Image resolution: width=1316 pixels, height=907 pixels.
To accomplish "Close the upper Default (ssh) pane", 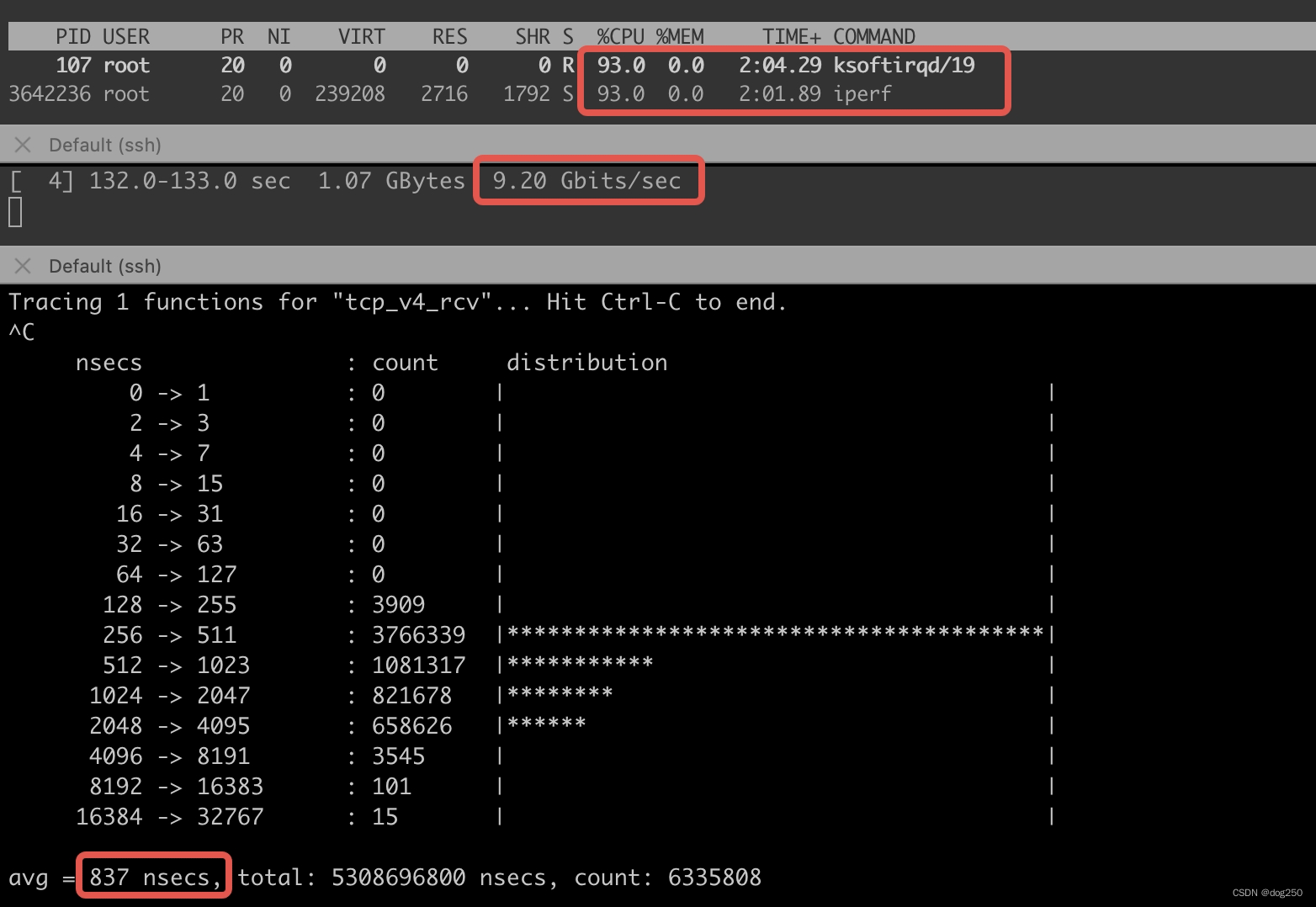I will click(x=23, y=145).
